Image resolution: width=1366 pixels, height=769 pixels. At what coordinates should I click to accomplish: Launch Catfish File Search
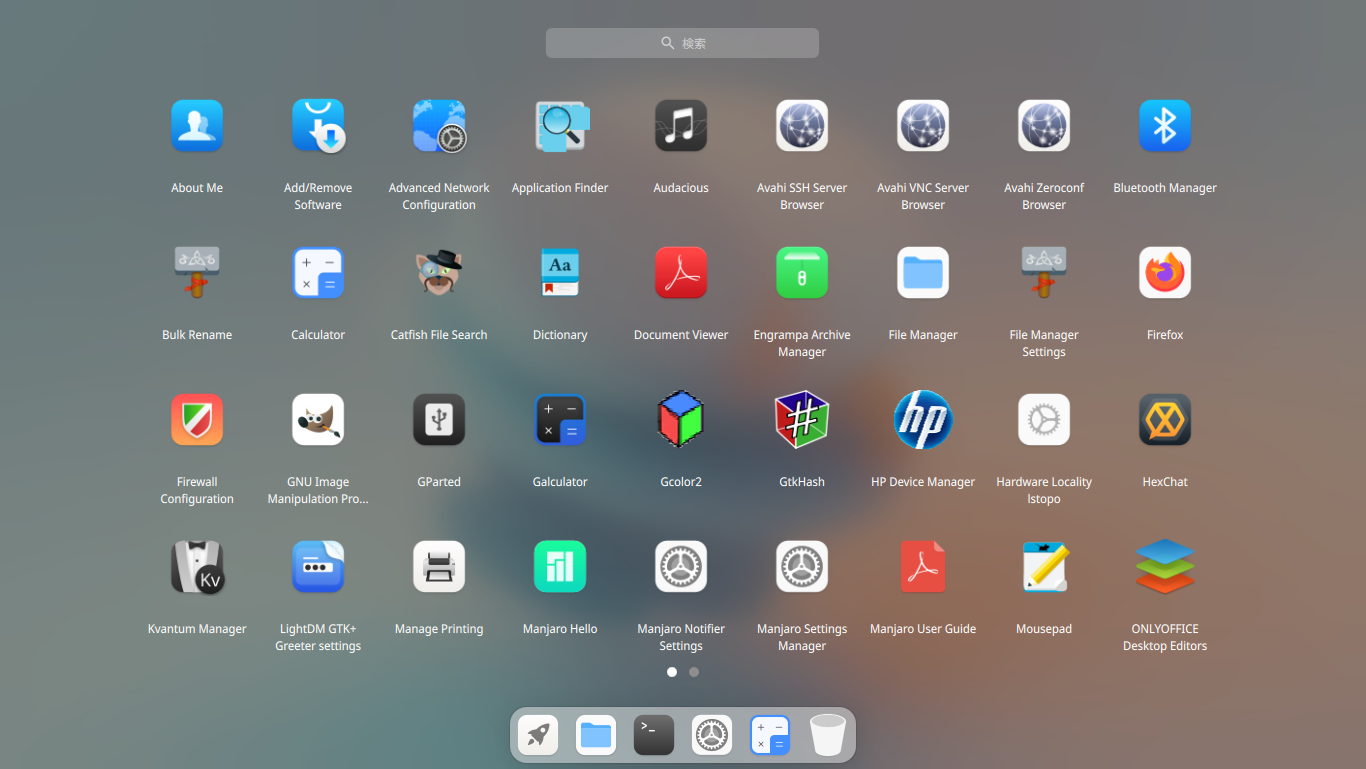[x=439, y=273]
